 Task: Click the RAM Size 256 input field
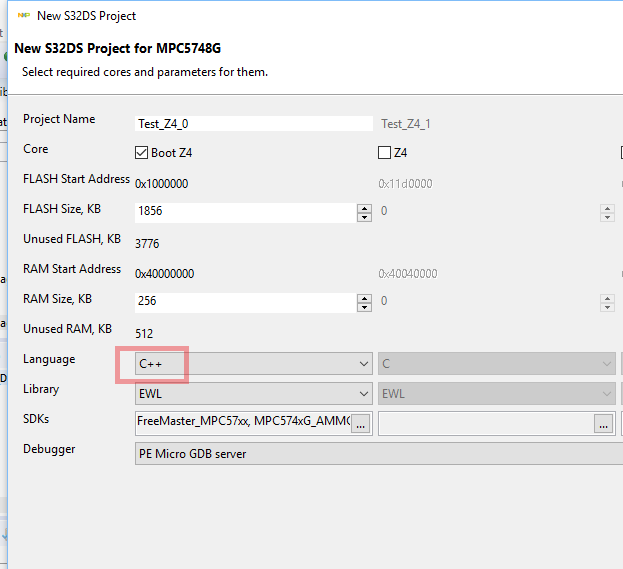245,301
